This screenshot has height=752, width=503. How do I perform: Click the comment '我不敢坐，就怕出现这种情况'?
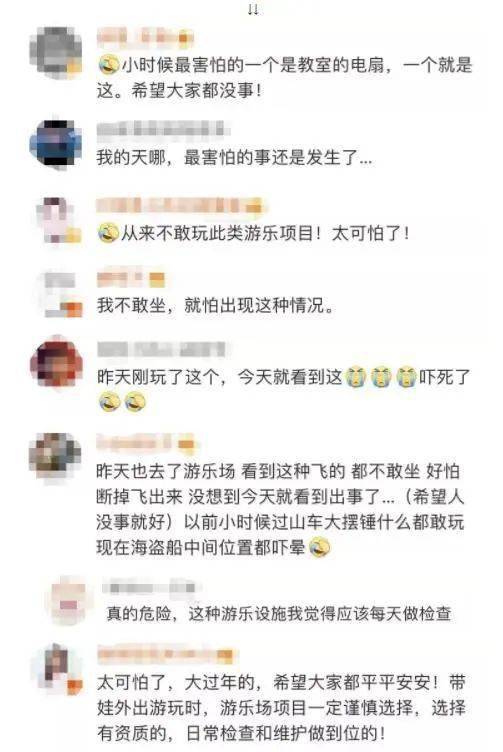click(214, 305)
